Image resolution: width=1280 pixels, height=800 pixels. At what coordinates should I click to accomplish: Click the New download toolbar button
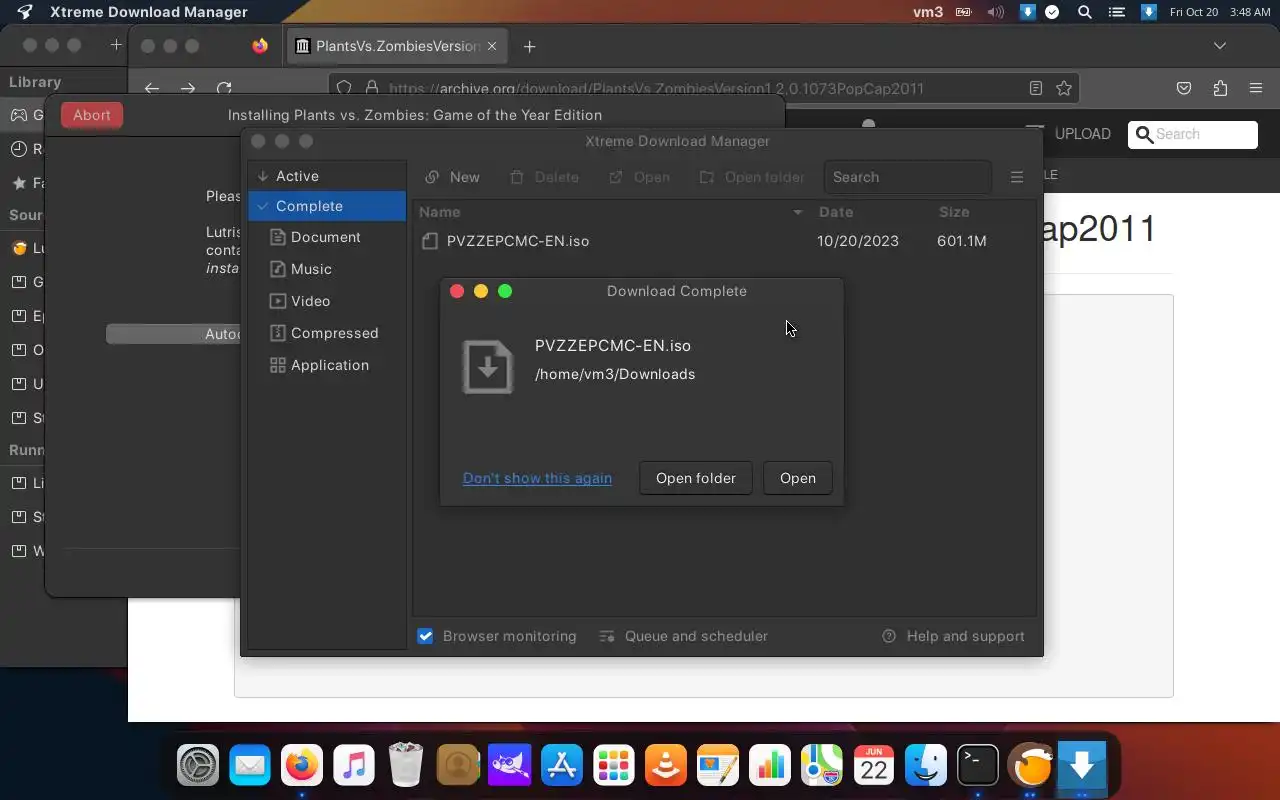pyautogui.click(x=452, y=177)
